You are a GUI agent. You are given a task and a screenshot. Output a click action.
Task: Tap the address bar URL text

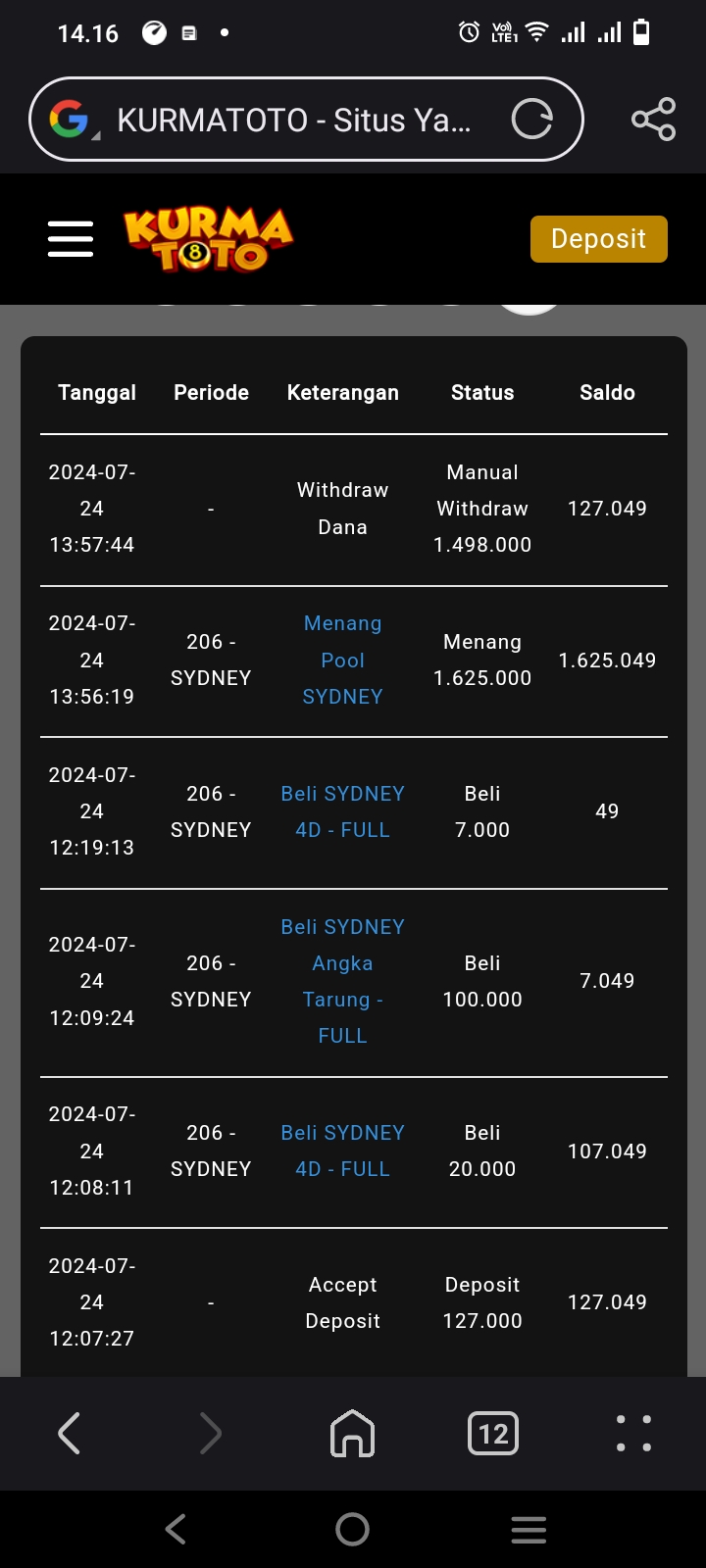pos(294,120)
